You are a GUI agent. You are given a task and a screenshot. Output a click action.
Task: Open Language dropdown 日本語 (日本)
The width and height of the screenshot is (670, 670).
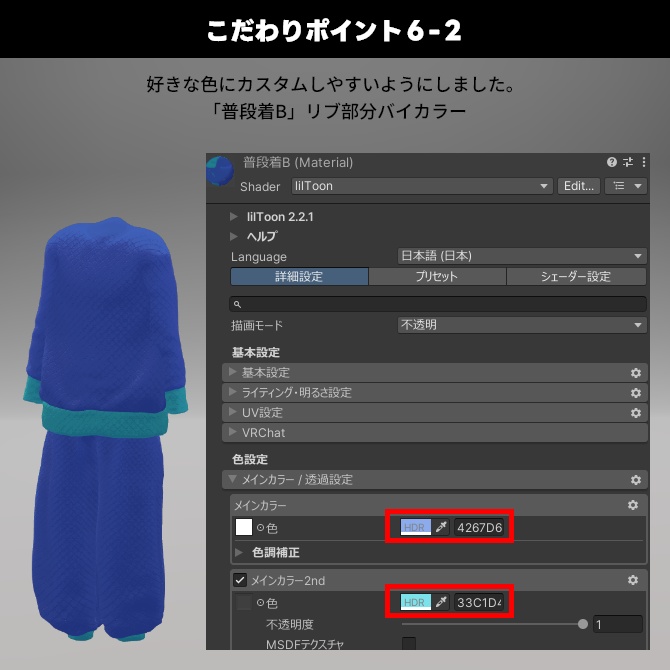click(x=522, y=256)
